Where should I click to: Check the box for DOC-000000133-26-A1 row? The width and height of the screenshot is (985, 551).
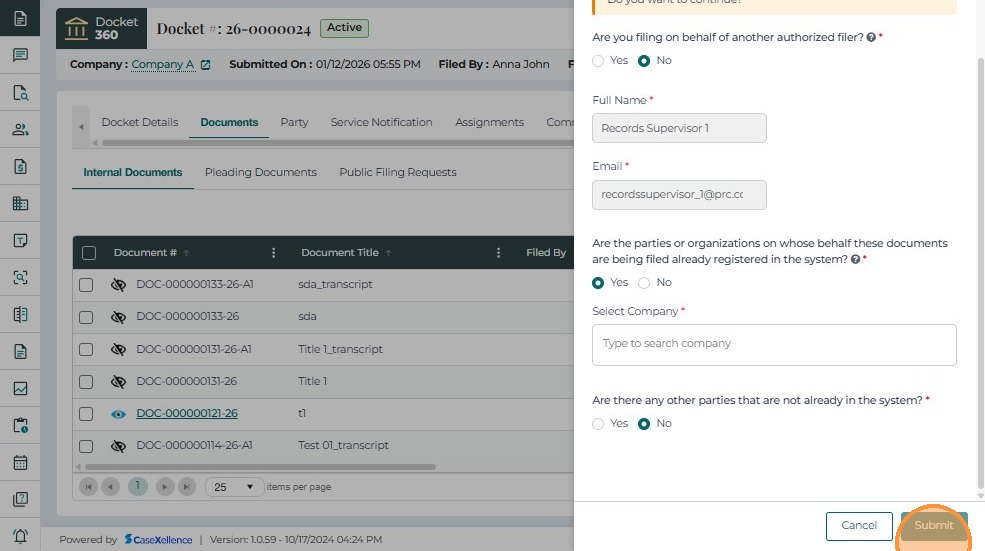(87, 285)
